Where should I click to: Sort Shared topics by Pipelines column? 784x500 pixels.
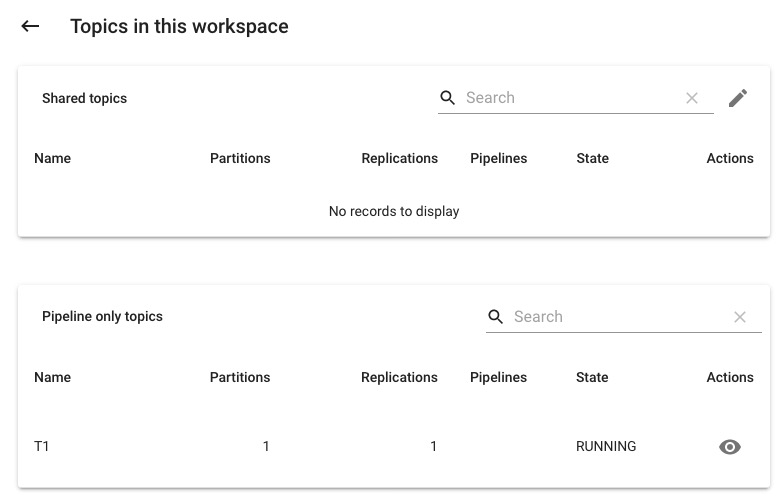(x=498, y=158)
